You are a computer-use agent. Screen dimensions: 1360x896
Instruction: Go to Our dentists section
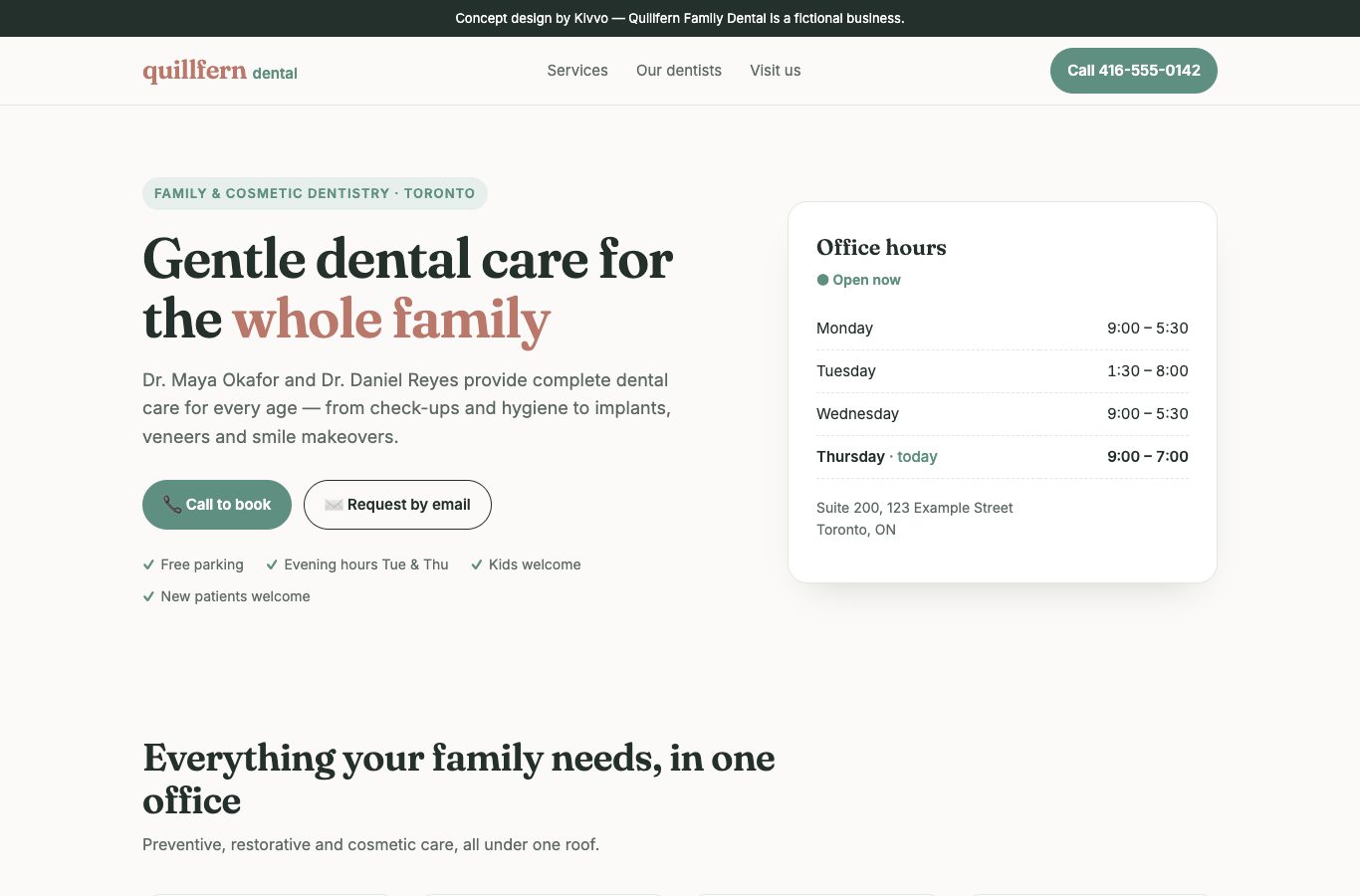[679, 71]
